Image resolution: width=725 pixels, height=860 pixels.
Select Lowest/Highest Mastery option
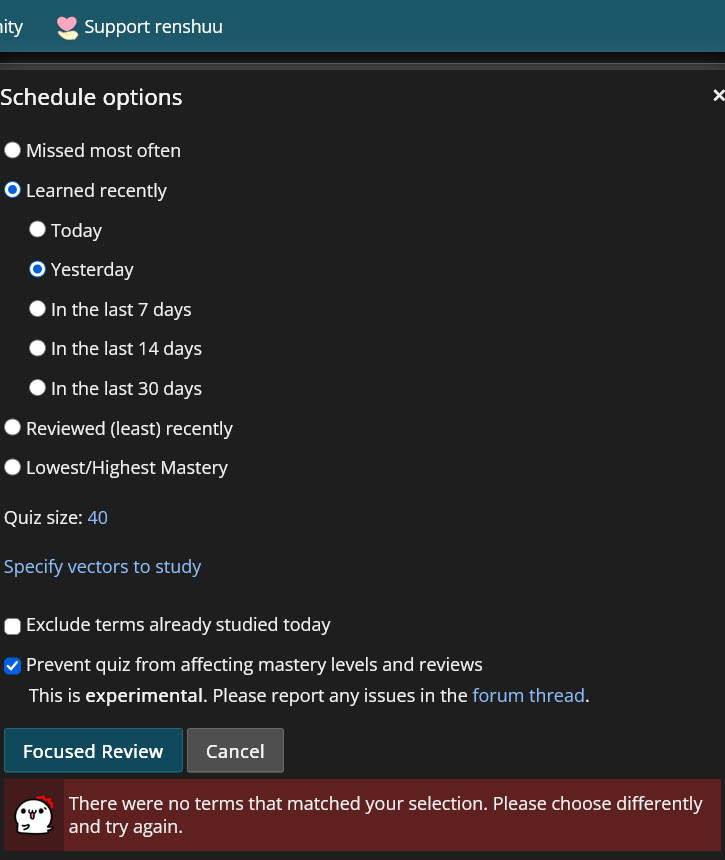click(x=12, y=467)
